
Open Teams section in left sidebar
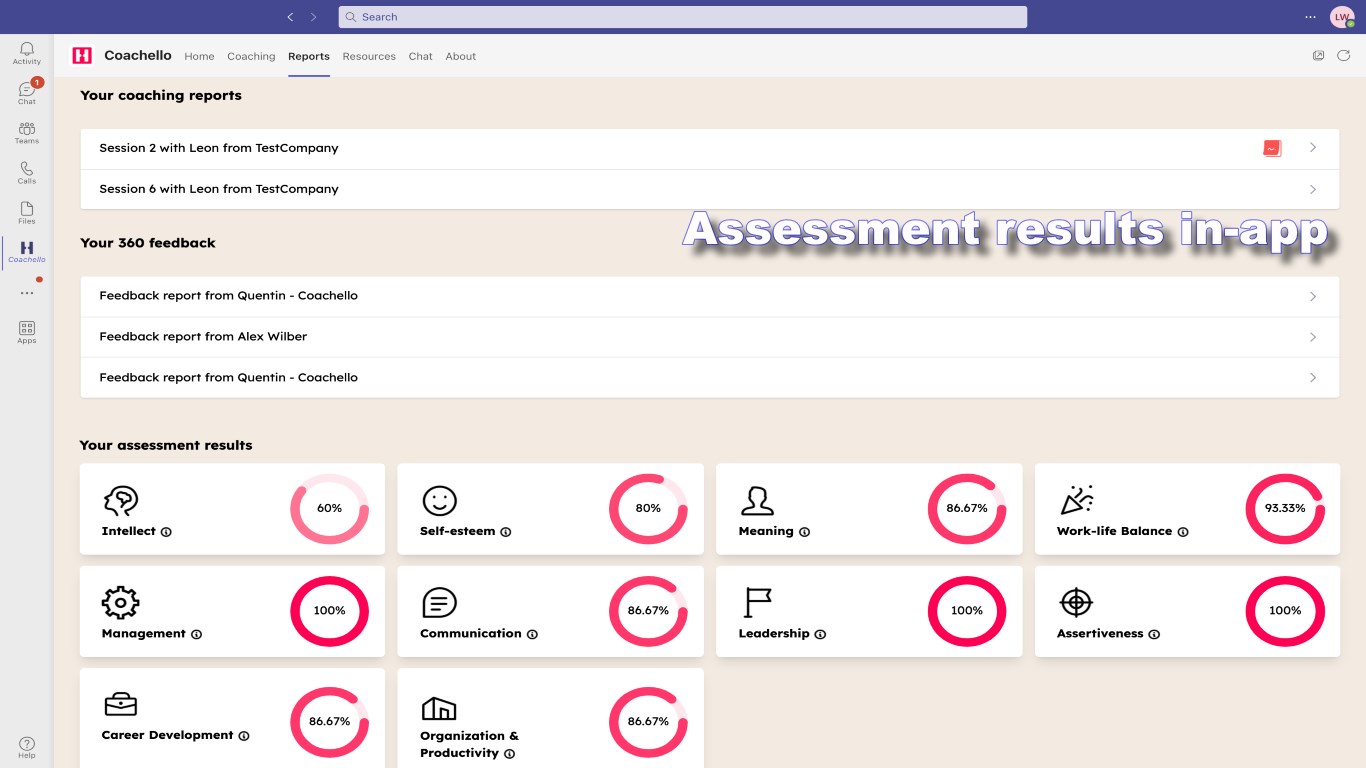point(27,133)
